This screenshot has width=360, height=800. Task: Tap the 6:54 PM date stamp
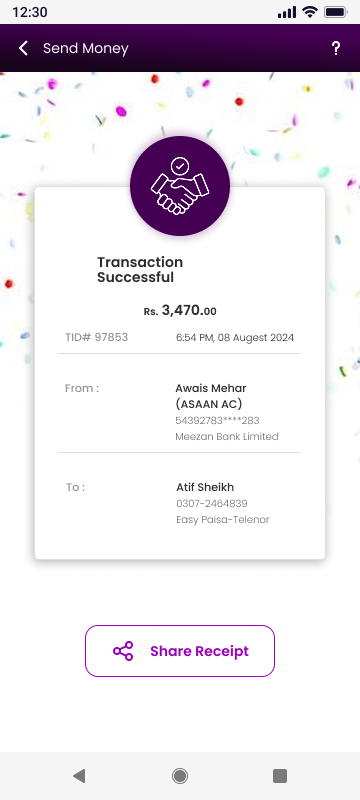tap(235, 338)
